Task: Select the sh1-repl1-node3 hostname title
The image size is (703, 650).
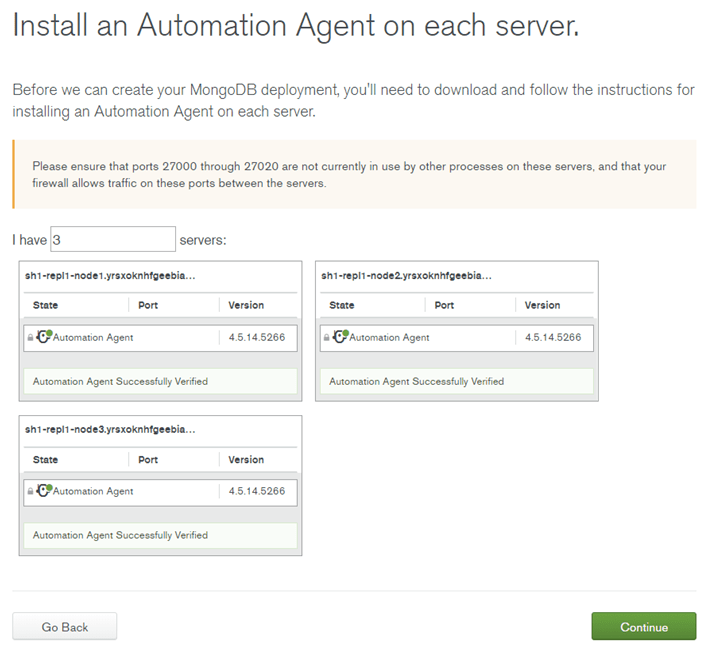Action: pyautogui.click(x=110, y=429)
